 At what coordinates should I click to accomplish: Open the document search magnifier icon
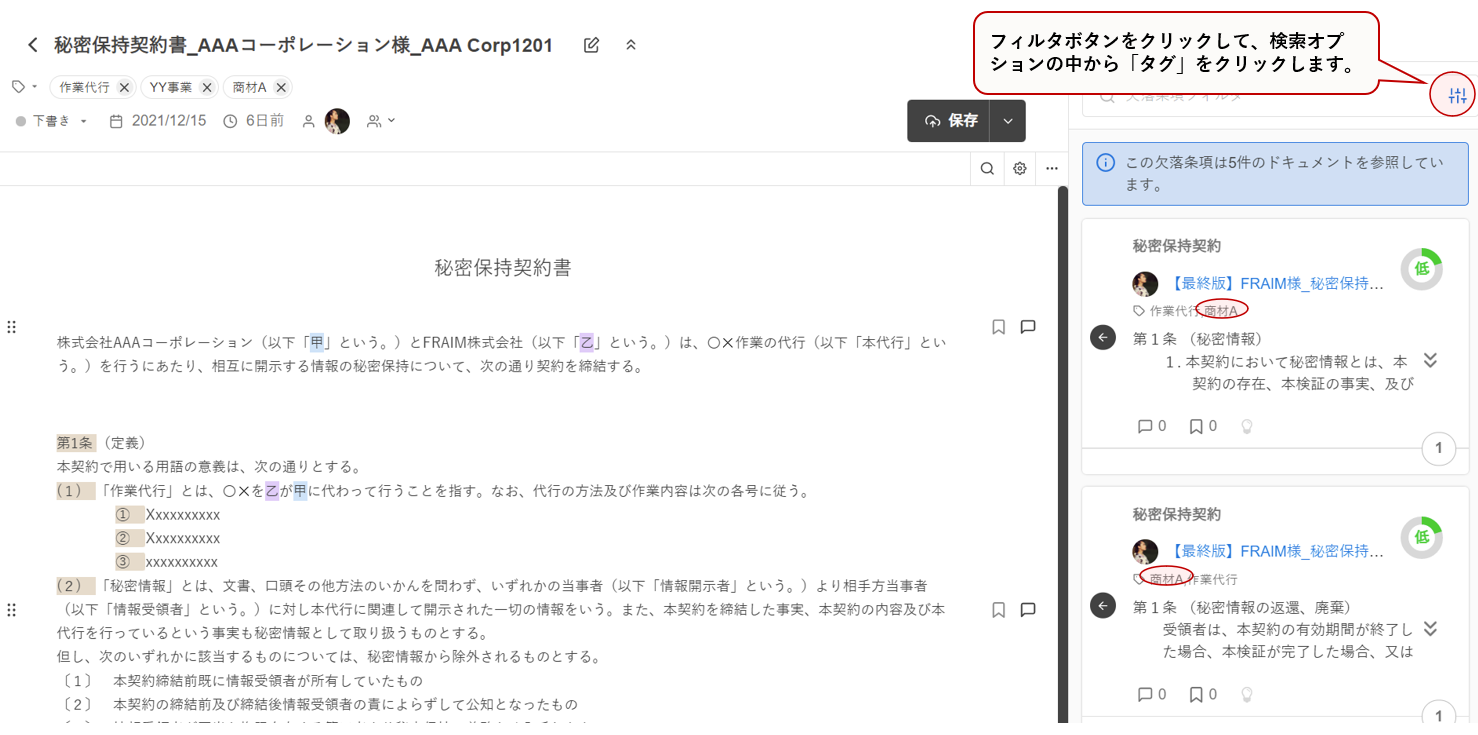click(987, 169)
